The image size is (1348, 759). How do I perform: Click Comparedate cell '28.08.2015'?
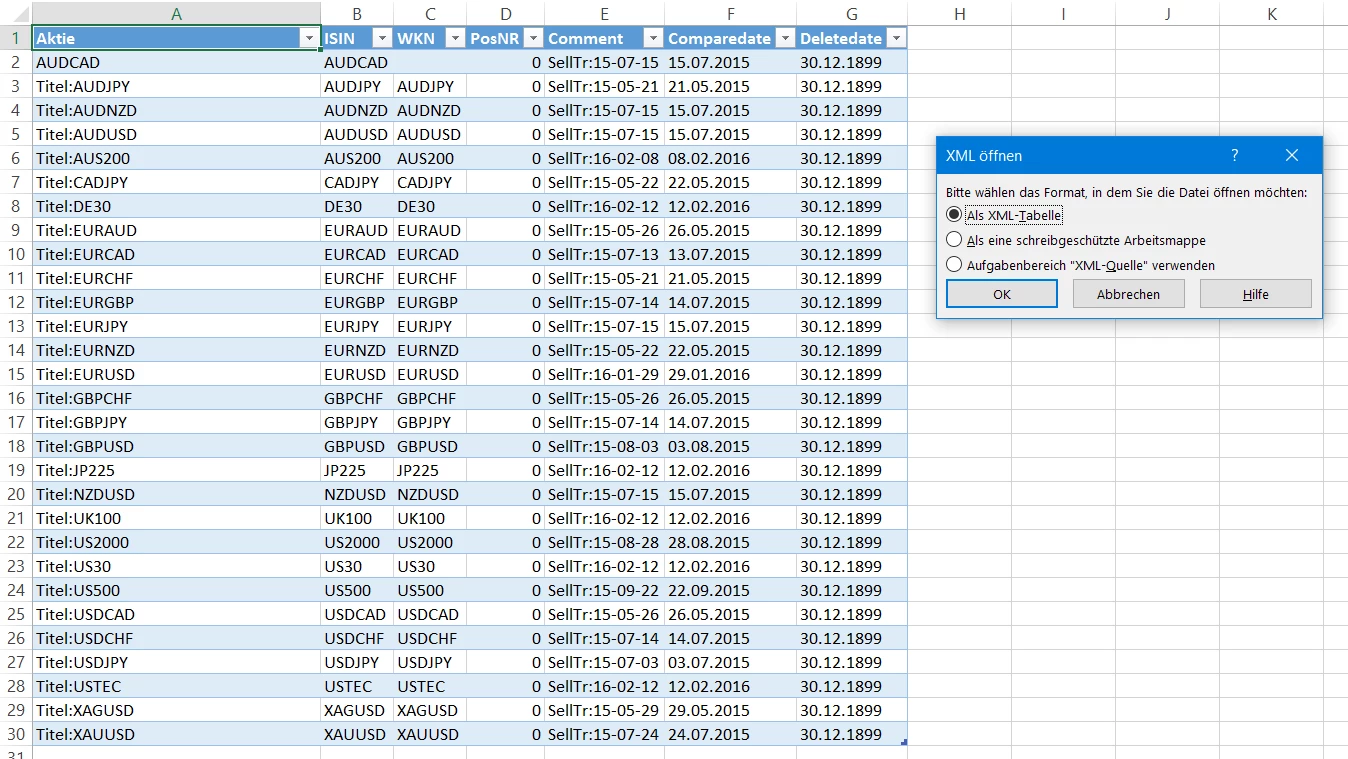point(731,542)
